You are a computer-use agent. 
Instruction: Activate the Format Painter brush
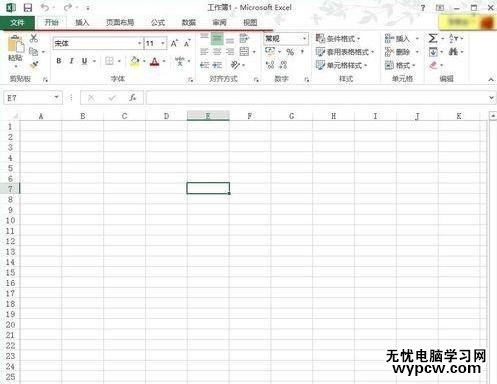pos(34,65)
